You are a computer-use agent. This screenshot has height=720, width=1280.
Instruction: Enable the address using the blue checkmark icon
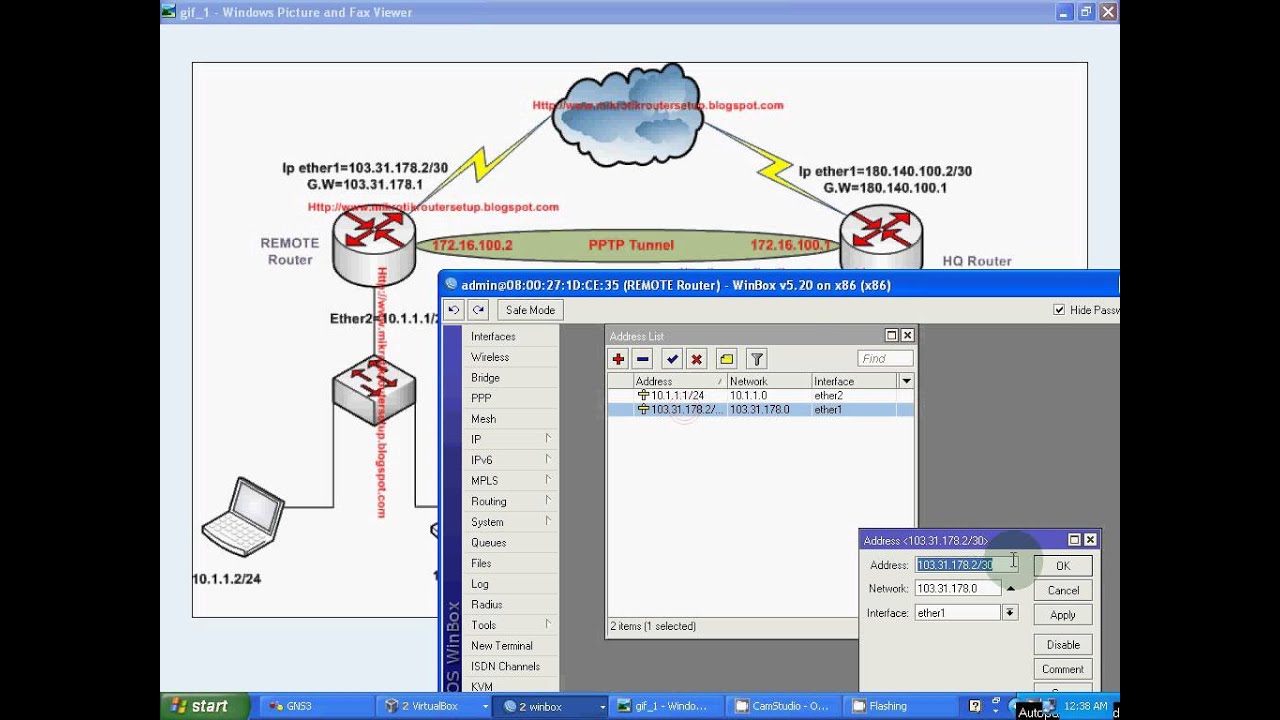click(x=672, y=359)
